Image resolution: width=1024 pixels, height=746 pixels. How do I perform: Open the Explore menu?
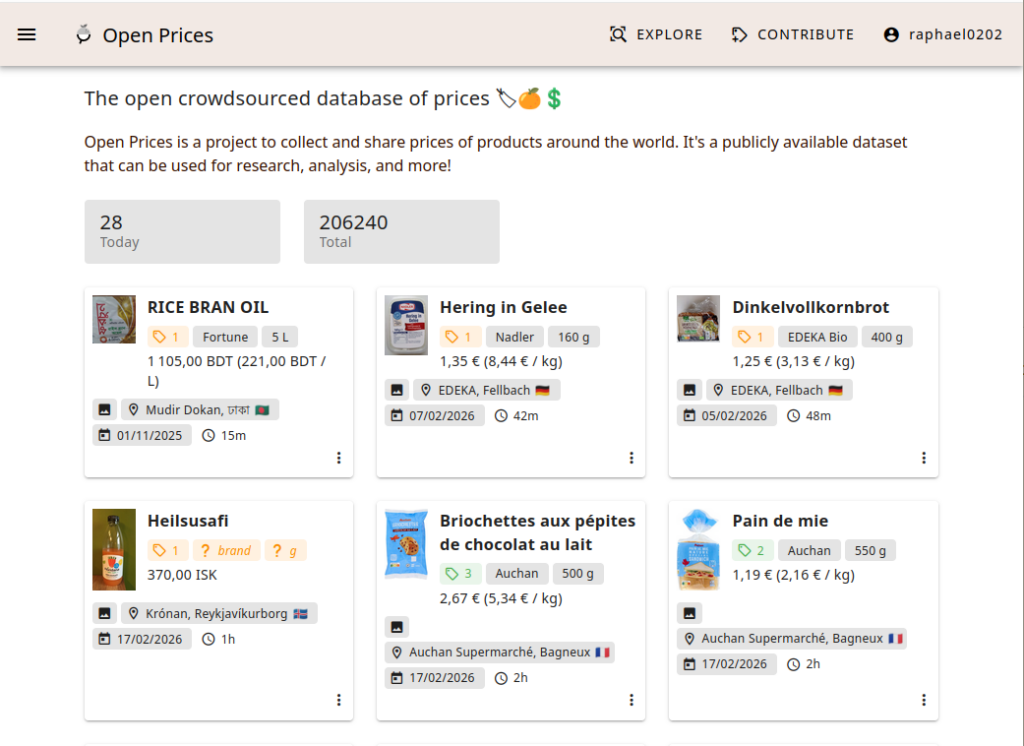pyautogui.click(x=656, y=34)
